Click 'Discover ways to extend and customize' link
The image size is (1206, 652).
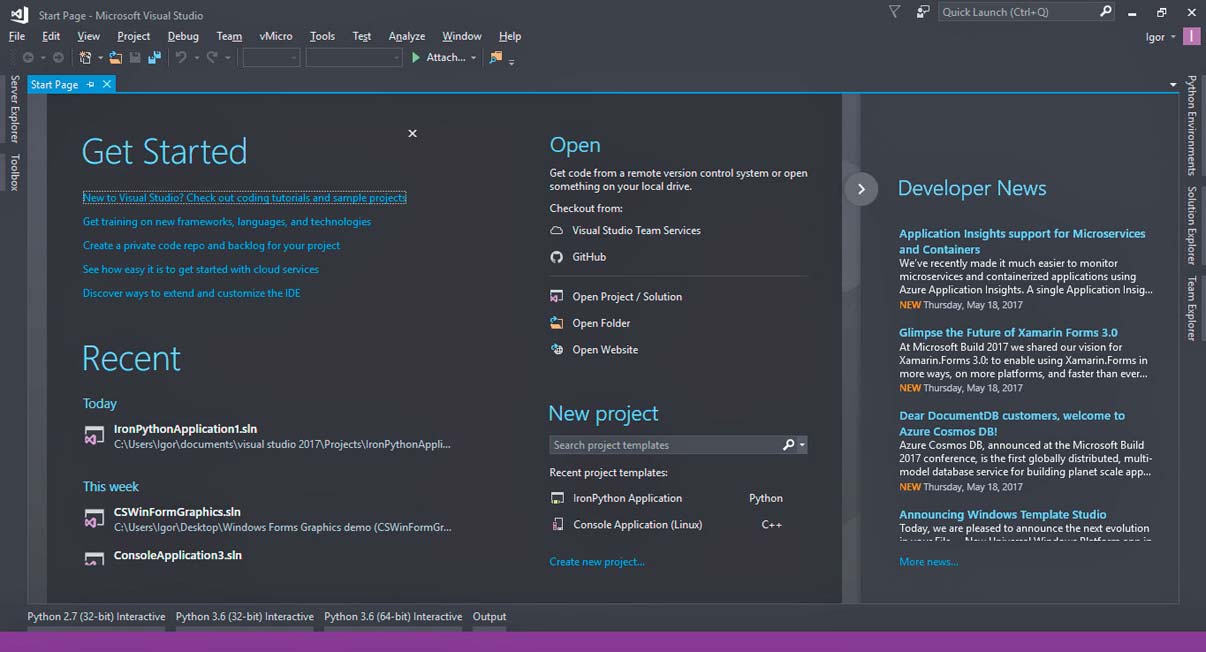(192, 293)
